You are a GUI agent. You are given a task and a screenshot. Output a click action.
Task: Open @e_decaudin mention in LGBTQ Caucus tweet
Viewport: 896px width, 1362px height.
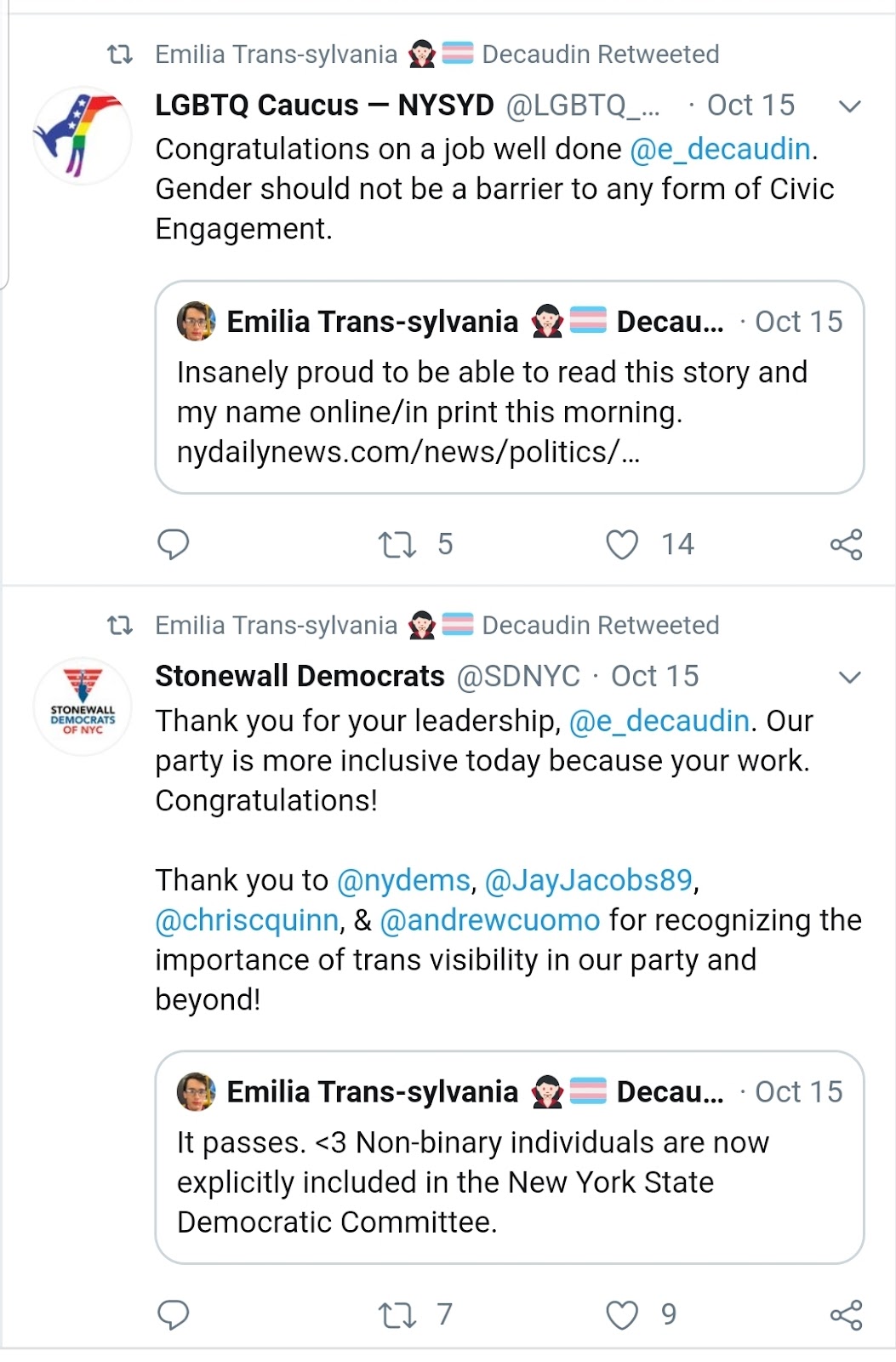pos(721,150)
